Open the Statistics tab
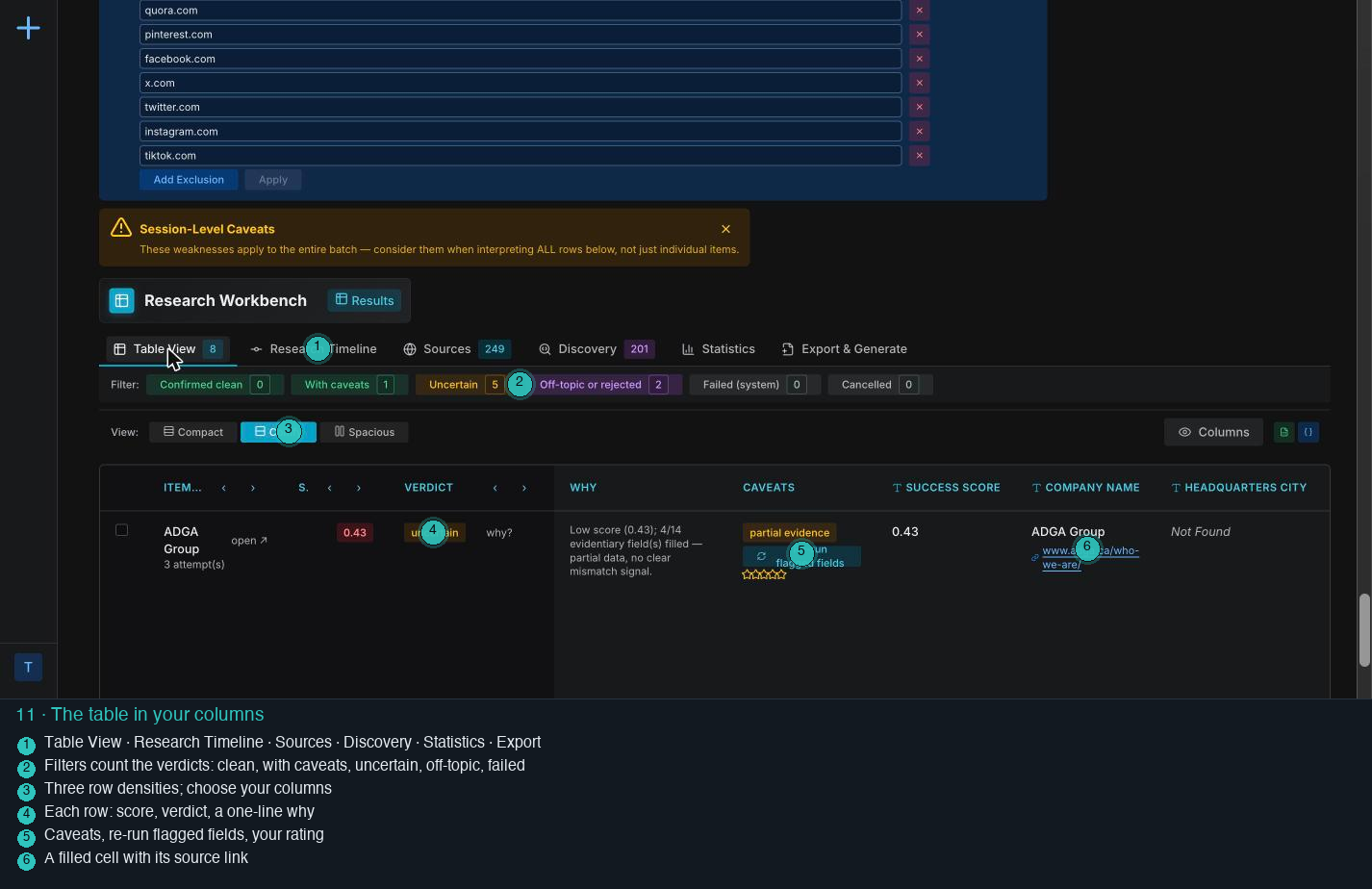Image resolution: width=1372 pixels, height=889 pixels. pos(719,349)
